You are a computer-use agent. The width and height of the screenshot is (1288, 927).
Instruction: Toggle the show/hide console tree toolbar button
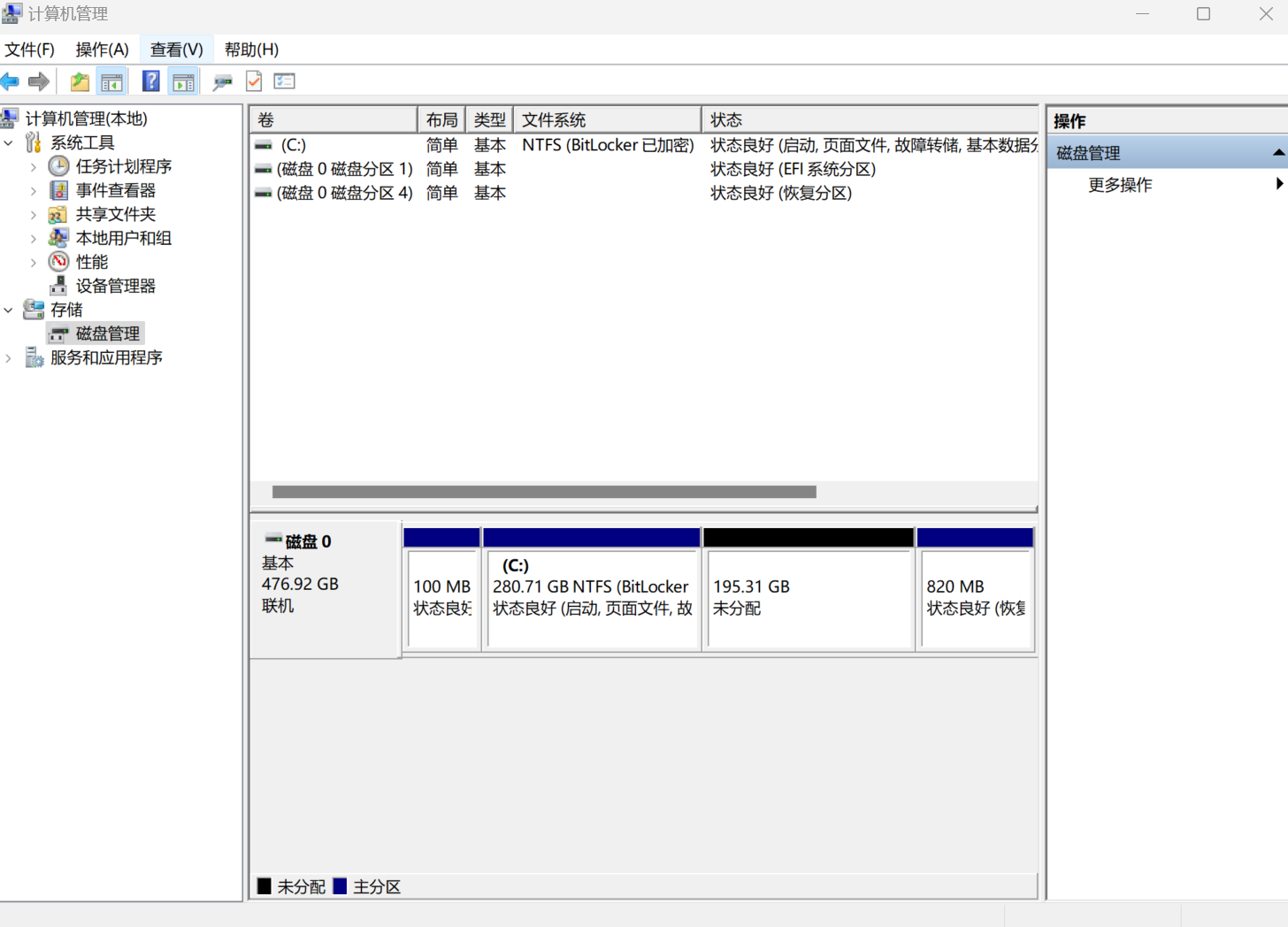click(112, 82)
